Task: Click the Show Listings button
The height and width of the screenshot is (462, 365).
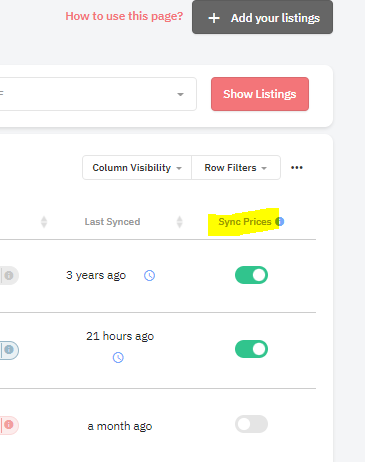Action: pyautogui.click(x=260, y=94)
